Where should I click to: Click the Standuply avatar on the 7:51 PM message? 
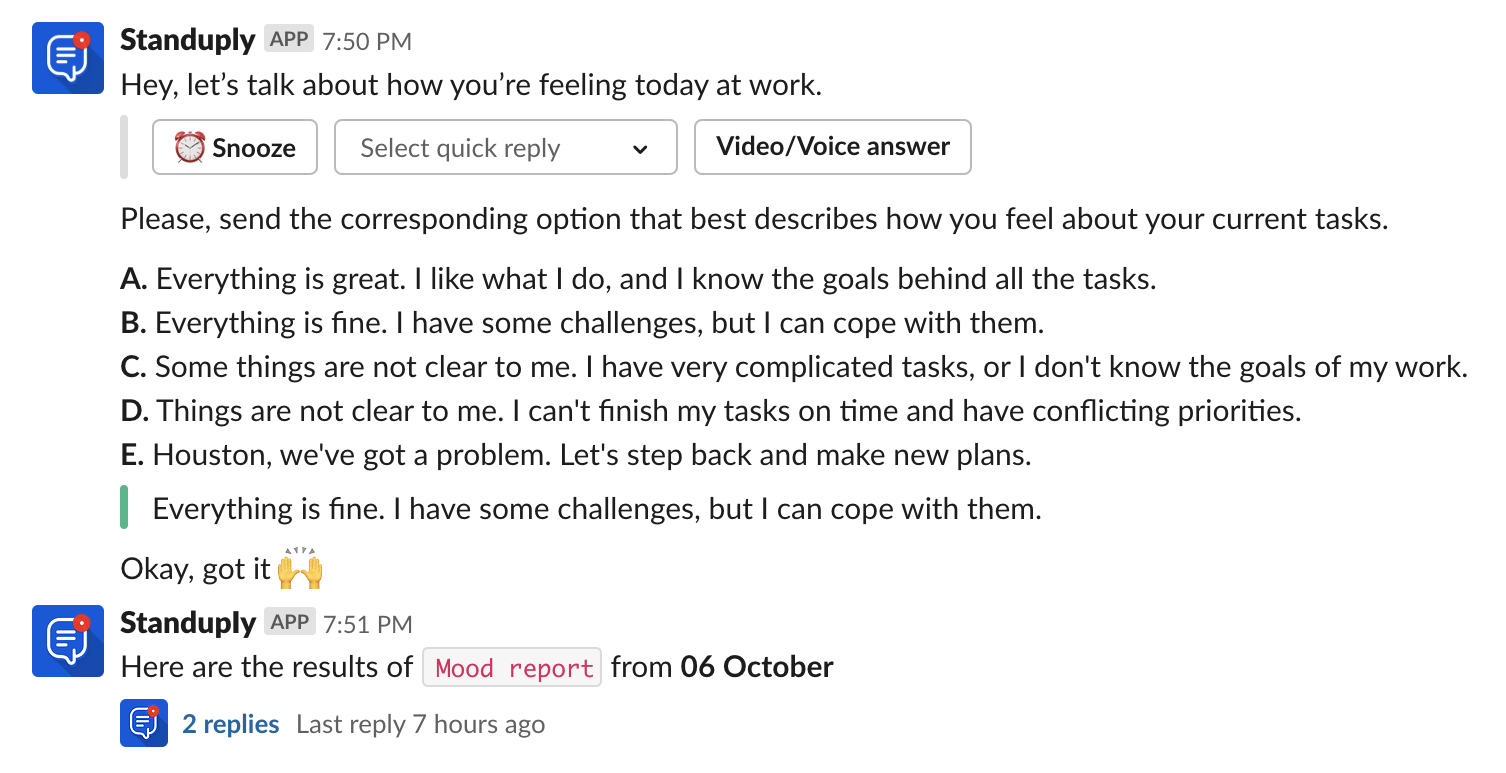pos(68,640)
